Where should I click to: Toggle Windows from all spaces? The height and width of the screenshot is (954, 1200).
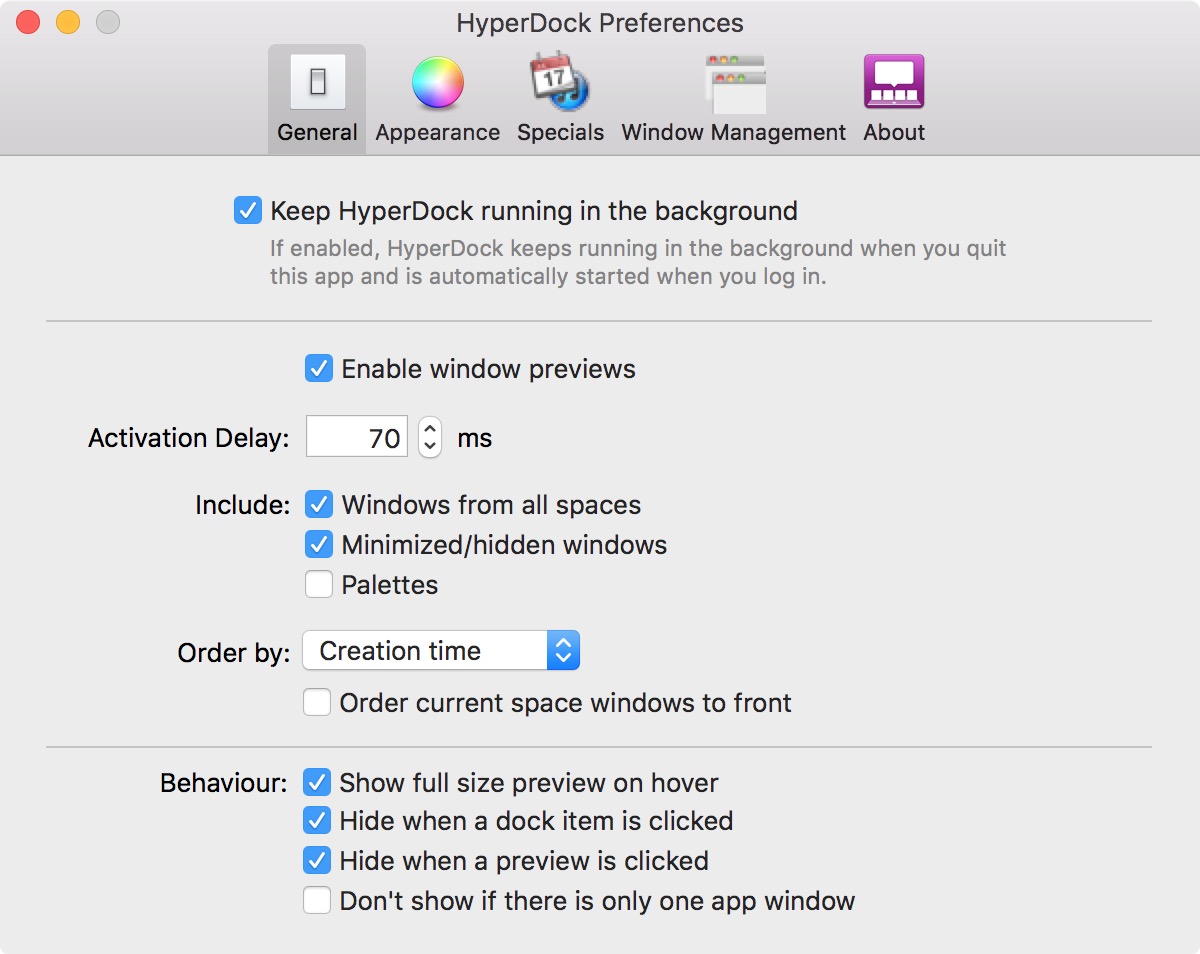(318, 505)
